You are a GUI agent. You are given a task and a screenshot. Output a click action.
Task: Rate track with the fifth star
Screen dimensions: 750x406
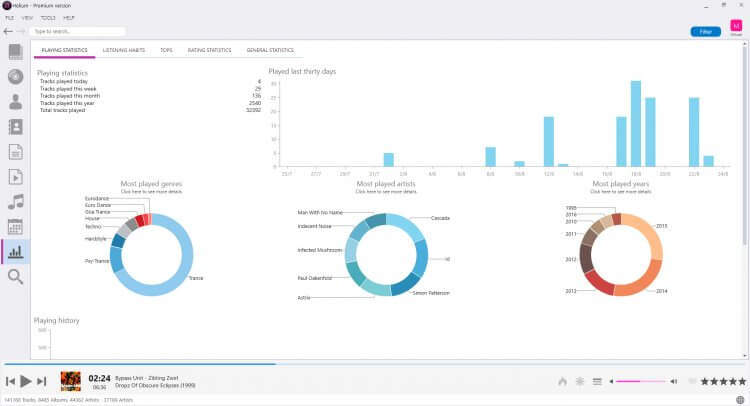click(x=742, y=381)
